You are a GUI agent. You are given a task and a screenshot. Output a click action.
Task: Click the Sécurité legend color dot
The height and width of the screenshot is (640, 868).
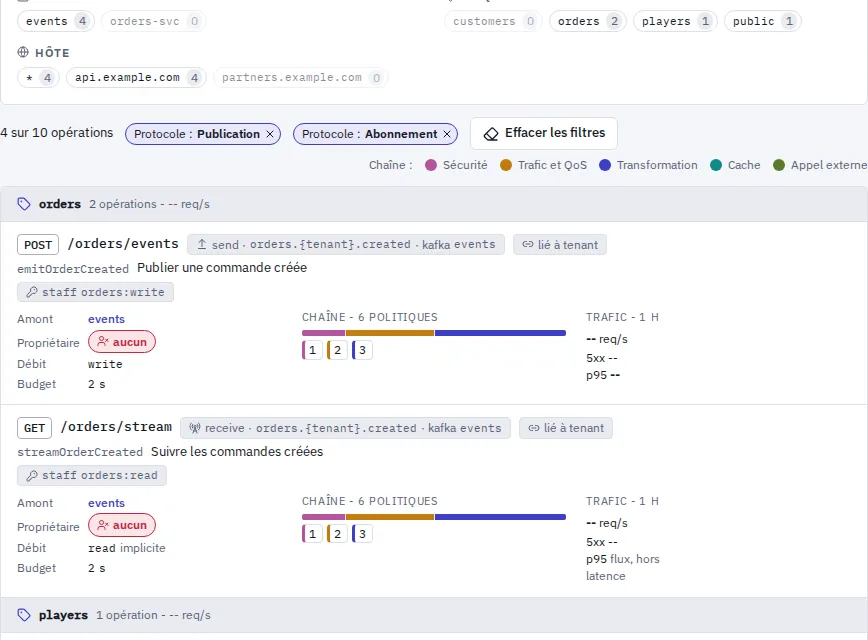point(431,165)
